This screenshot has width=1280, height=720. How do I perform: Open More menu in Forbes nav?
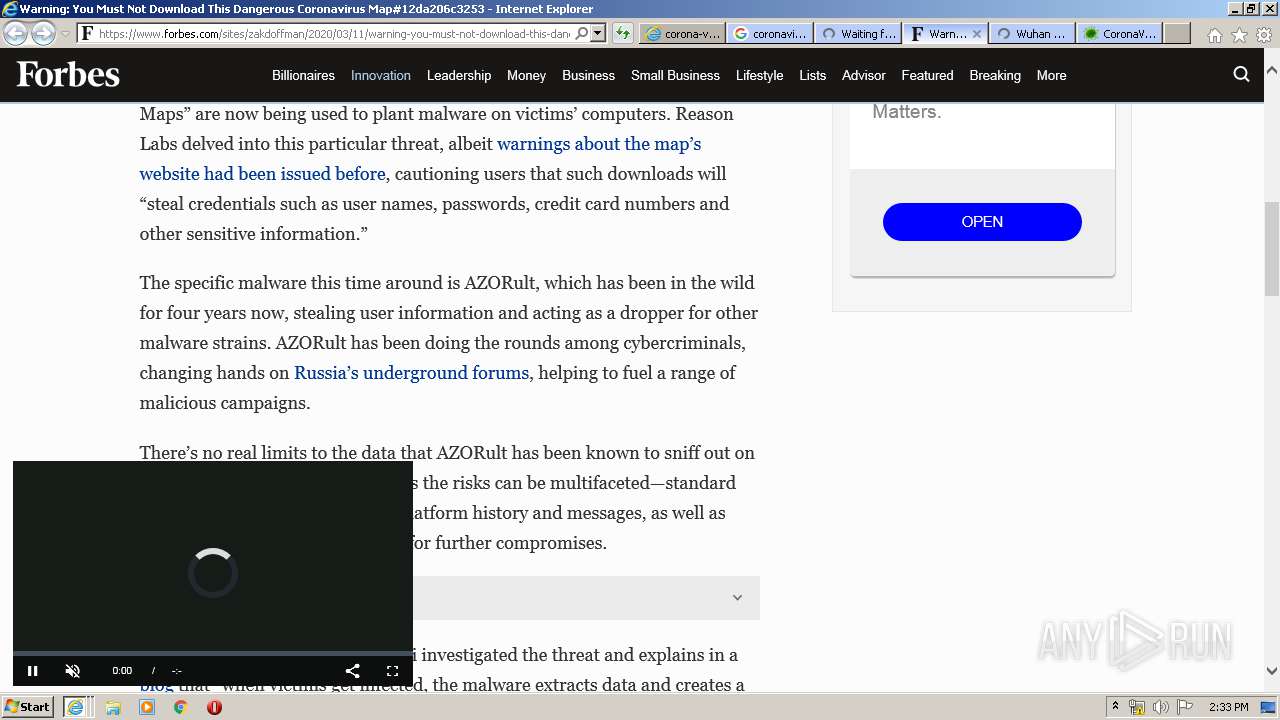[1051, 75]
